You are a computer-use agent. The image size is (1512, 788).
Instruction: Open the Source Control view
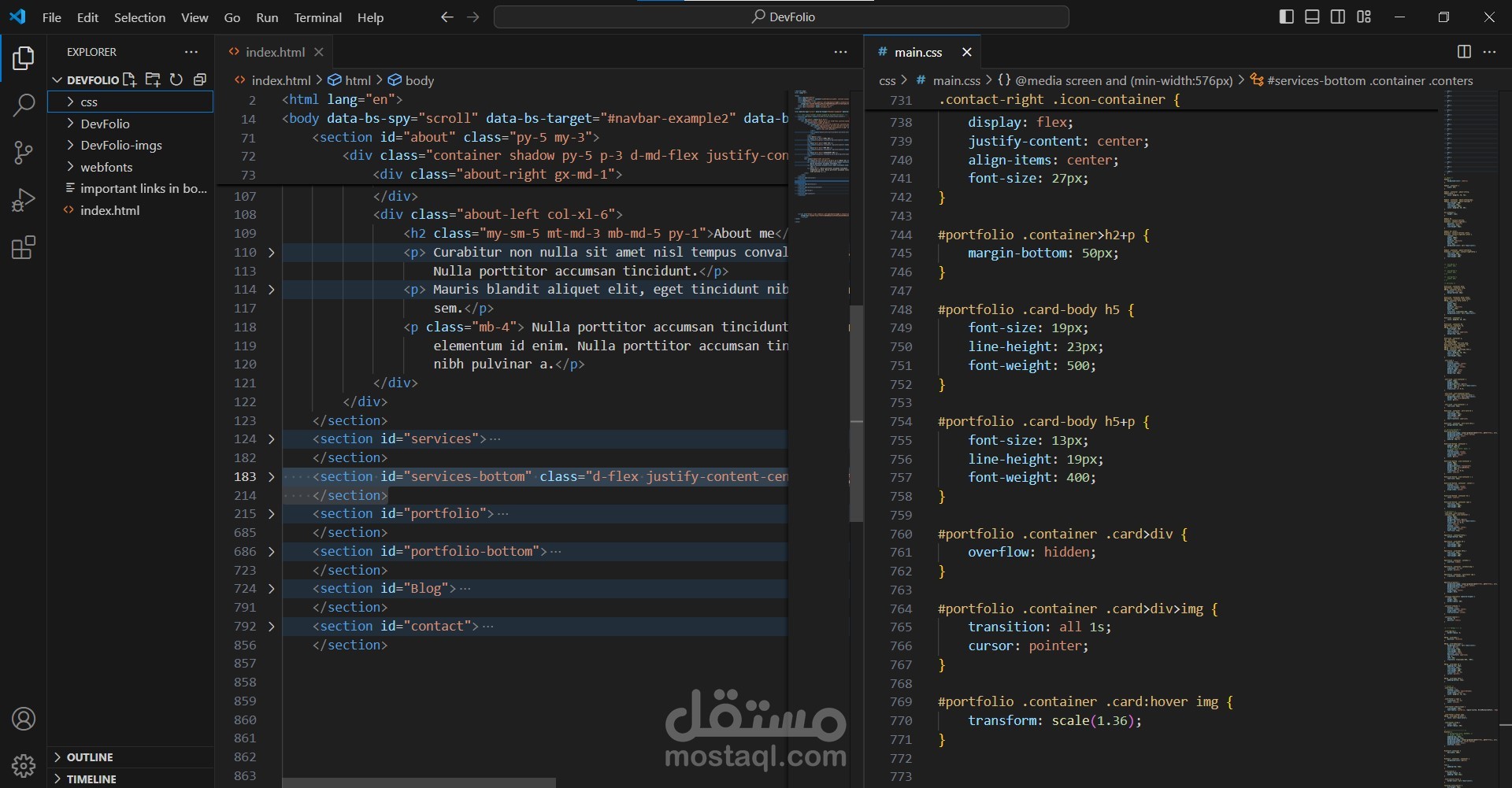pyautogui.click(x=24, y=153)
